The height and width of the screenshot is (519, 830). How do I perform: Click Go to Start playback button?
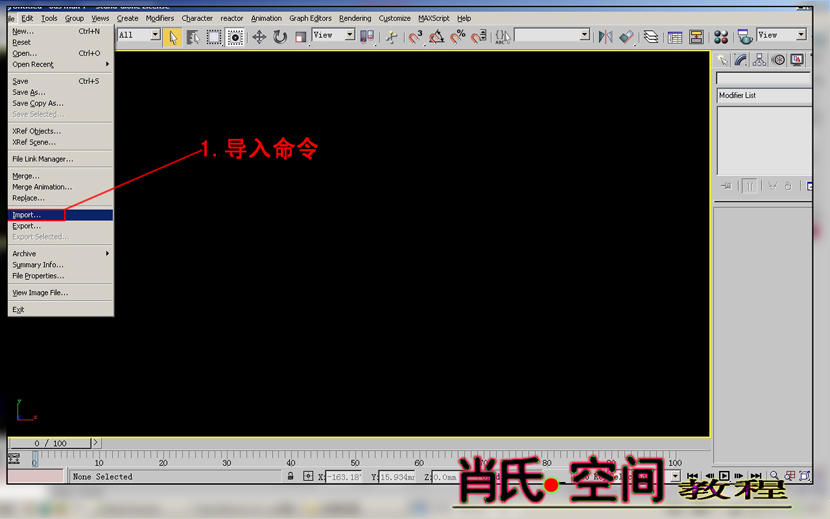[692, 476]
